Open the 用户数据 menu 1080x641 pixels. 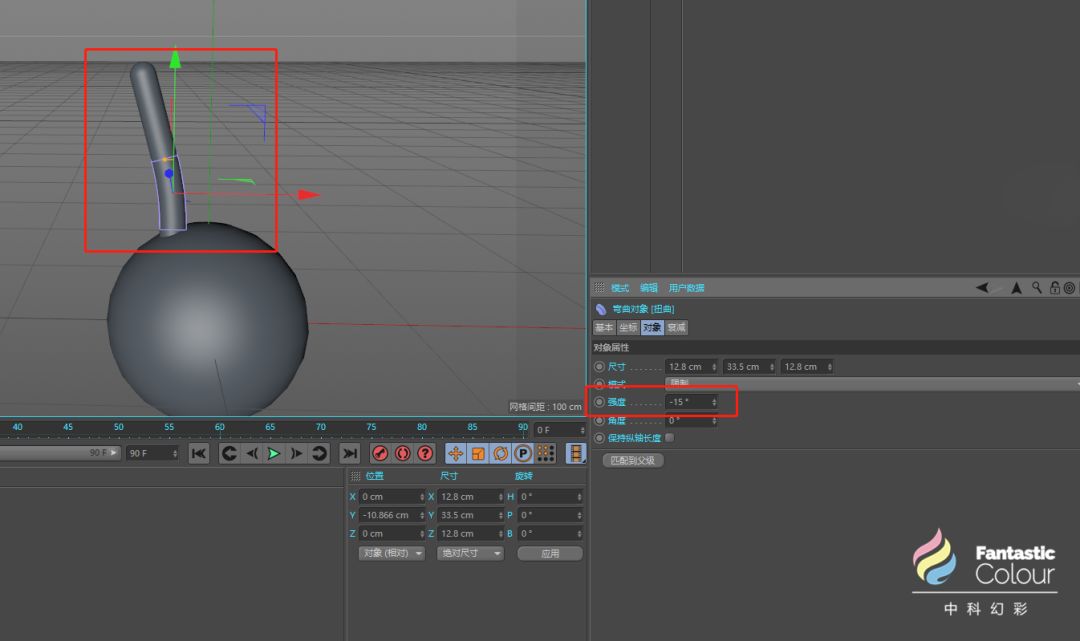(x=686, y=288)
